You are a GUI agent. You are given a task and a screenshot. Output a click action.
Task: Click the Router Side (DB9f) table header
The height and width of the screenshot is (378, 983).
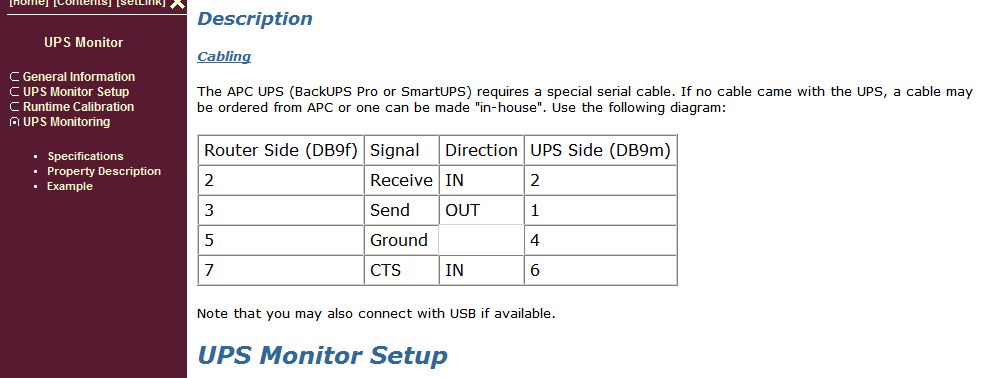coord(281,150)
